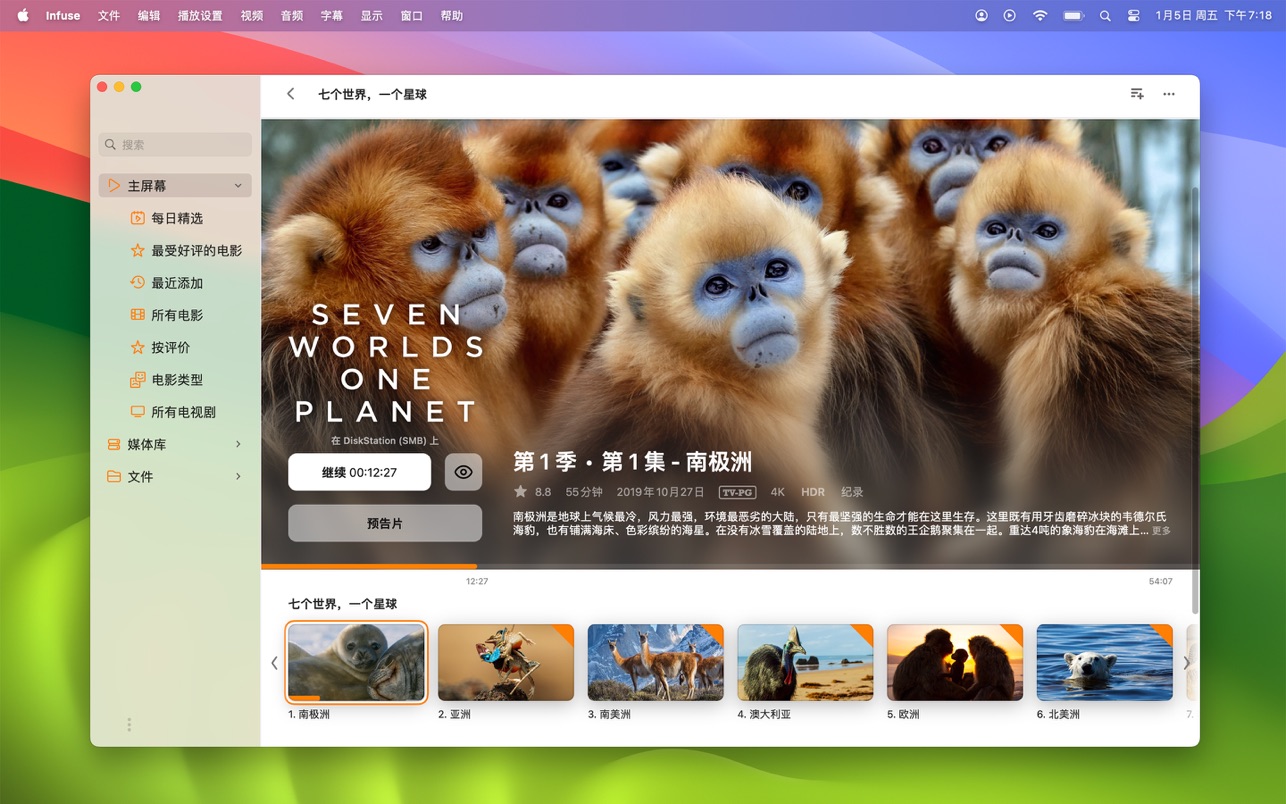Open 每日精选 in the sidebar

tap(177, 218)
